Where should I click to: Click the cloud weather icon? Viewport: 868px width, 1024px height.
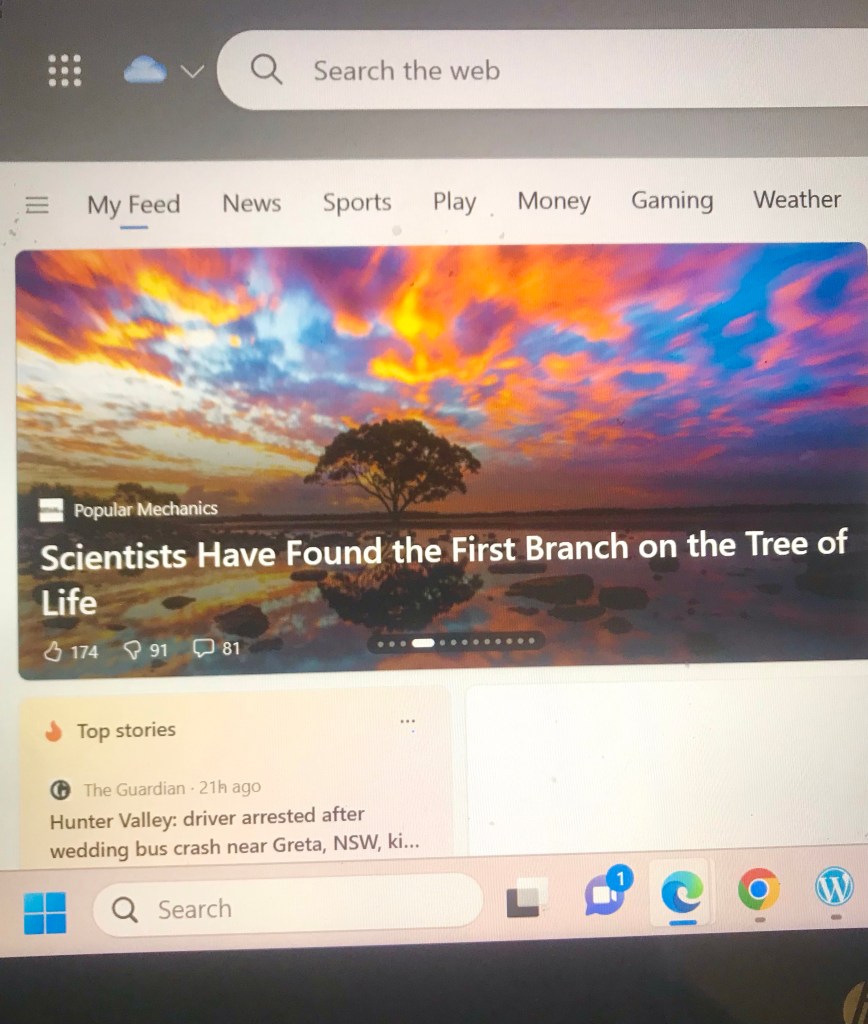(145, 69)
